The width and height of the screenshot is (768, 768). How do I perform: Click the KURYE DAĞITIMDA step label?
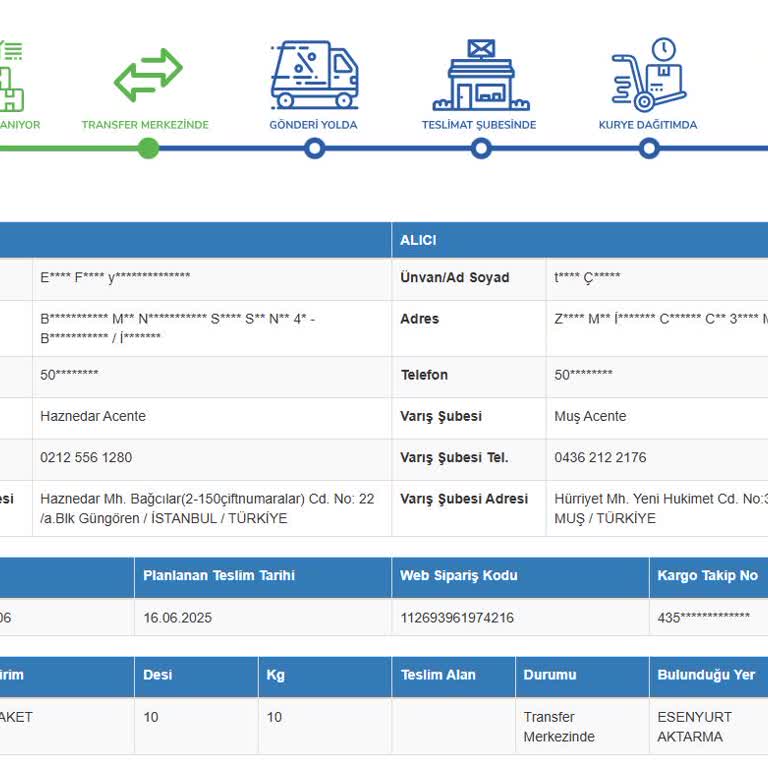648,125
